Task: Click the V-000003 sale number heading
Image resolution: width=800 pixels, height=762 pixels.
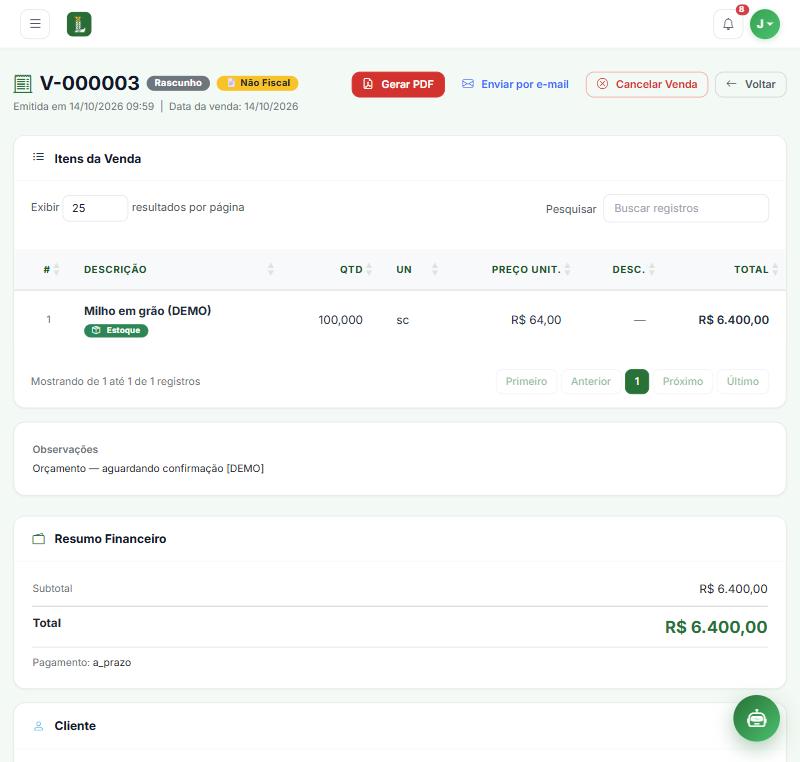Action: (90, 83)
